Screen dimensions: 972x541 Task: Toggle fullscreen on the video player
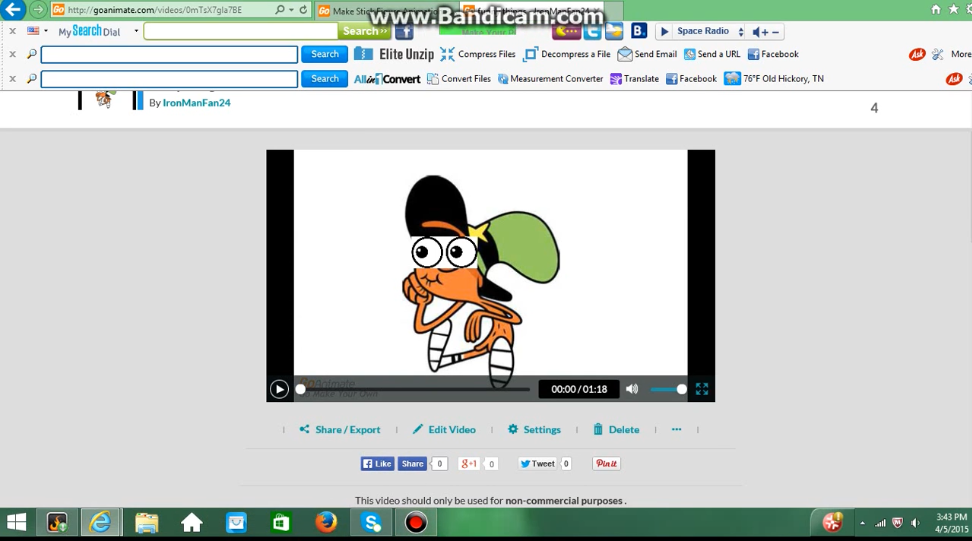coord(702,389)
